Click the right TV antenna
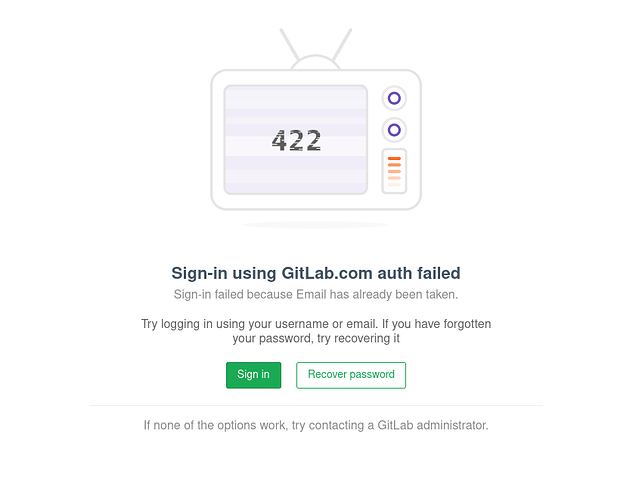The height and width of the screenshot is (499, 636). click(x=342, y=45)
